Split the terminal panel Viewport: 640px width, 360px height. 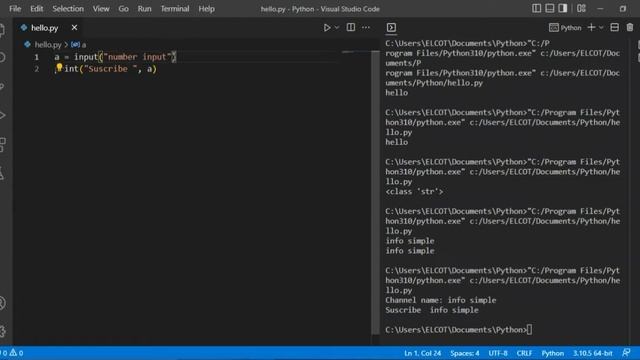614,27
